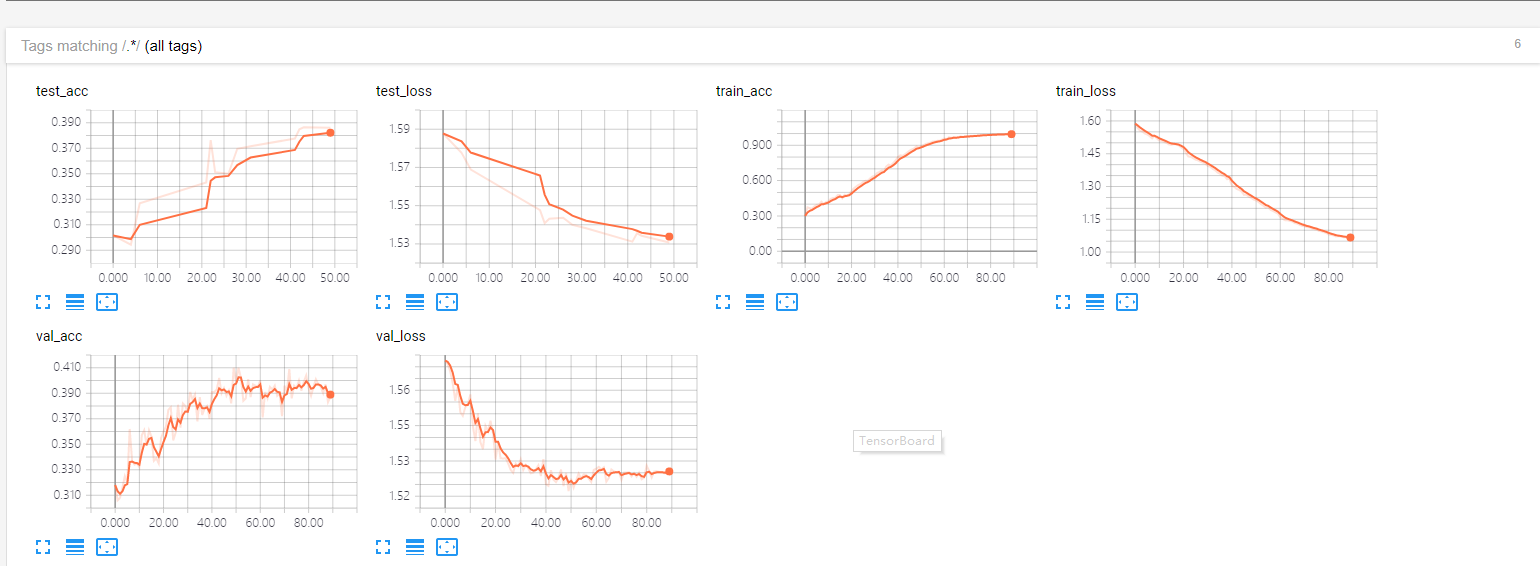The width and height of the screenshot is (1540, 566).
Task: Fit domain to data on train_acc chart
Action: pos(787,301)
